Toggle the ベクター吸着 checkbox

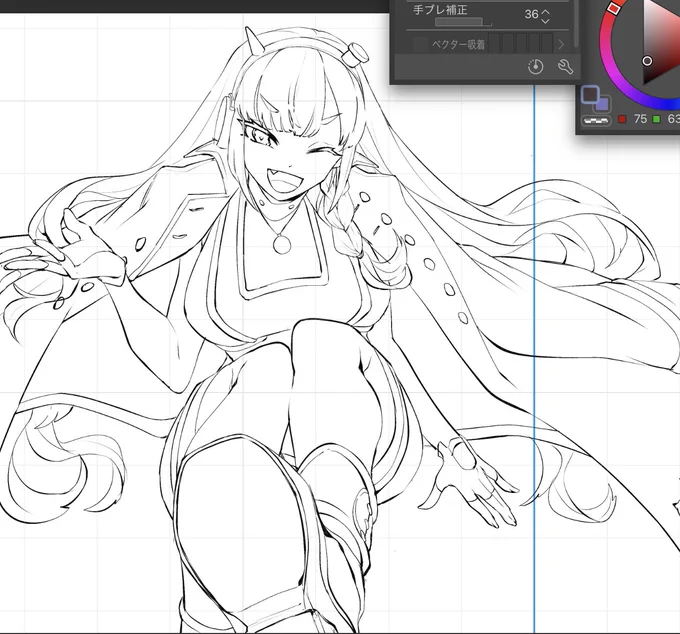[x=420, y=45]
